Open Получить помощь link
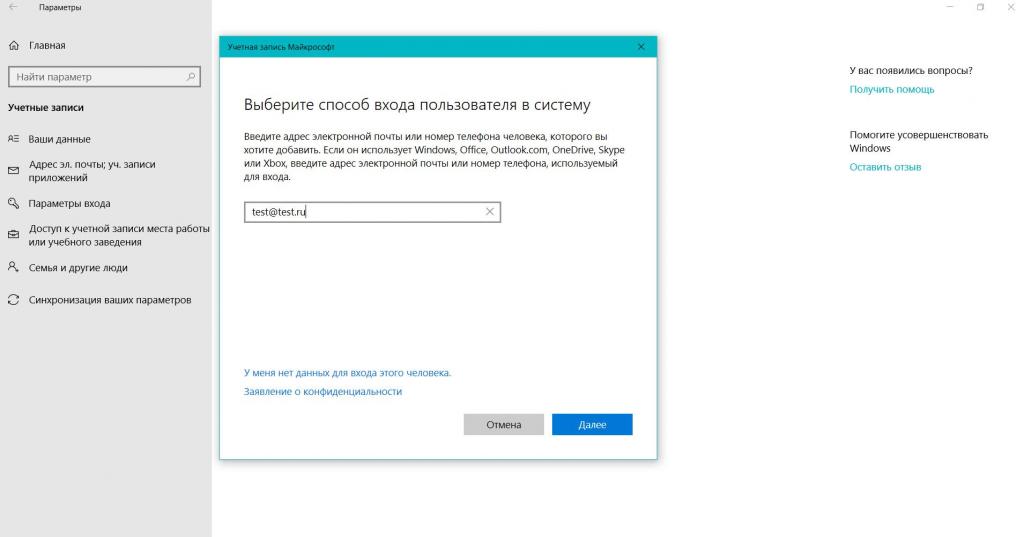 [x=892, y=90]
